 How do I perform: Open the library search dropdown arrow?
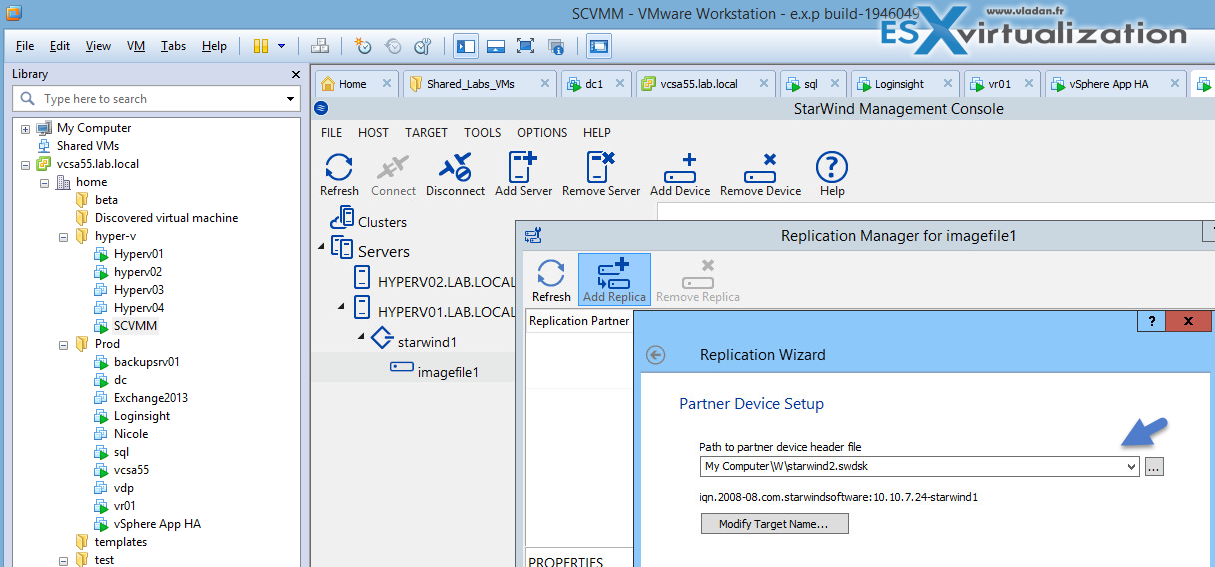290,99
